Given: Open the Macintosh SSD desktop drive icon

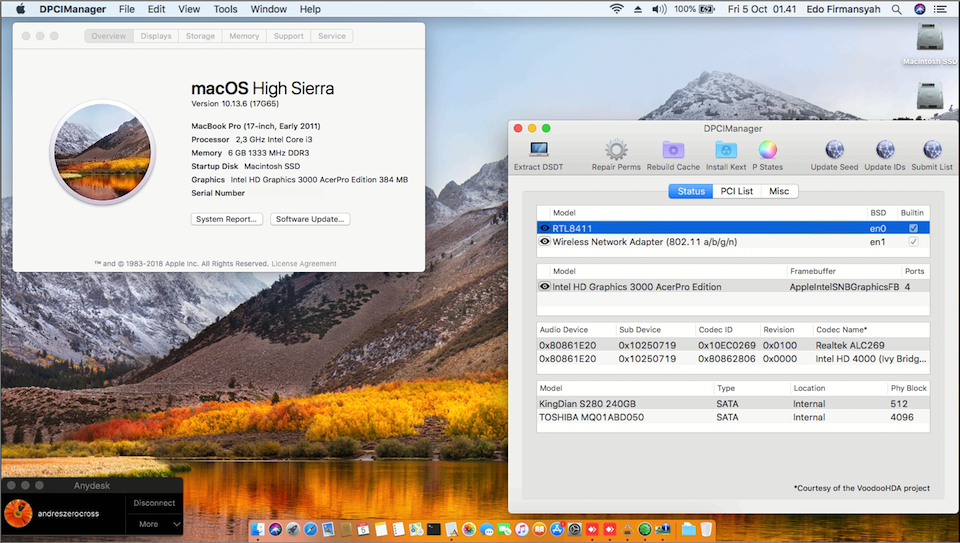Looking at the screenshot, I should click(929, 38).
